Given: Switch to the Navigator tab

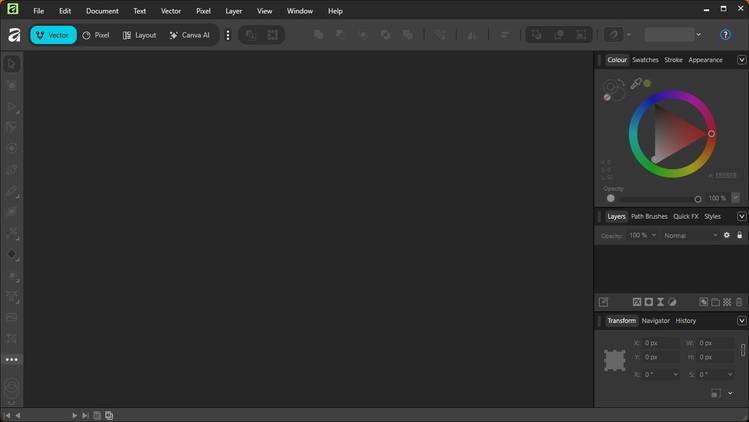Looking at the screenshot, I should pos(655,321).
